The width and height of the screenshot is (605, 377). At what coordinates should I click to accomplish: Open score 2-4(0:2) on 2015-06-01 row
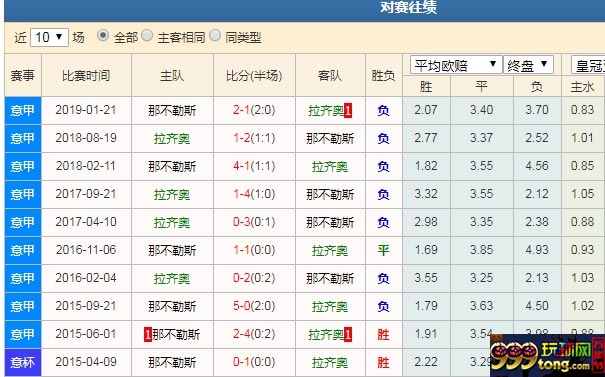tap(254, 334)
